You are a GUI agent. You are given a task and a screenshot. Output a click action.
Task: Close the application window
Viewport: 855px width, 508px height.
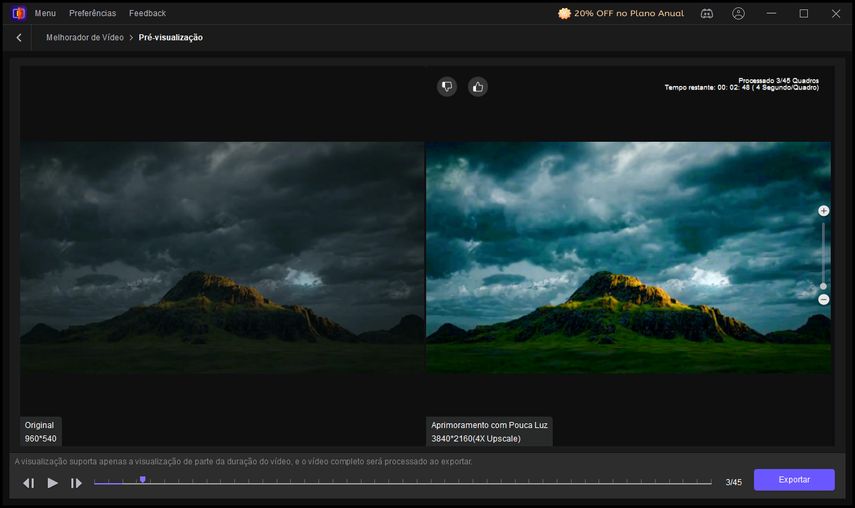click(836, 13)
